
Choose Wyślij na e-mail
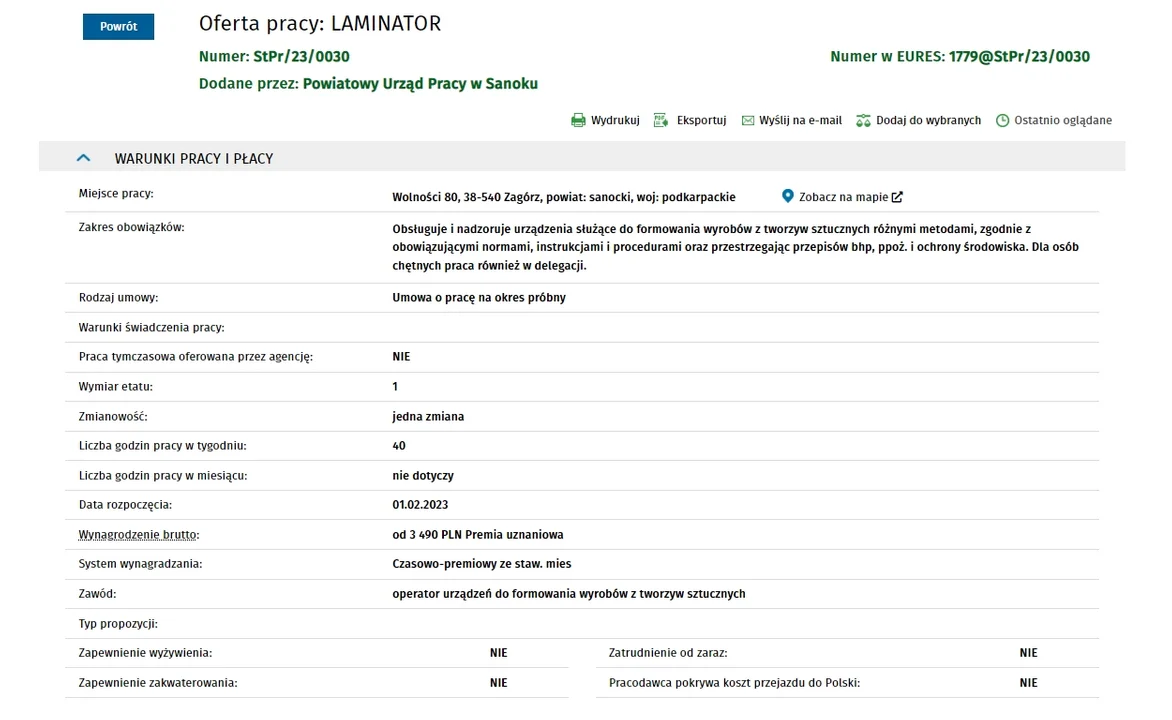801,120
